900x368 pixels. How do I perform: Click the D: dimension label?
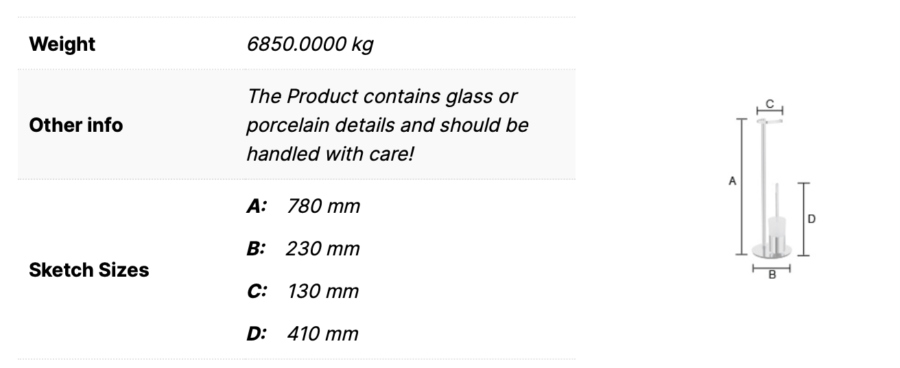pos(257,334)
